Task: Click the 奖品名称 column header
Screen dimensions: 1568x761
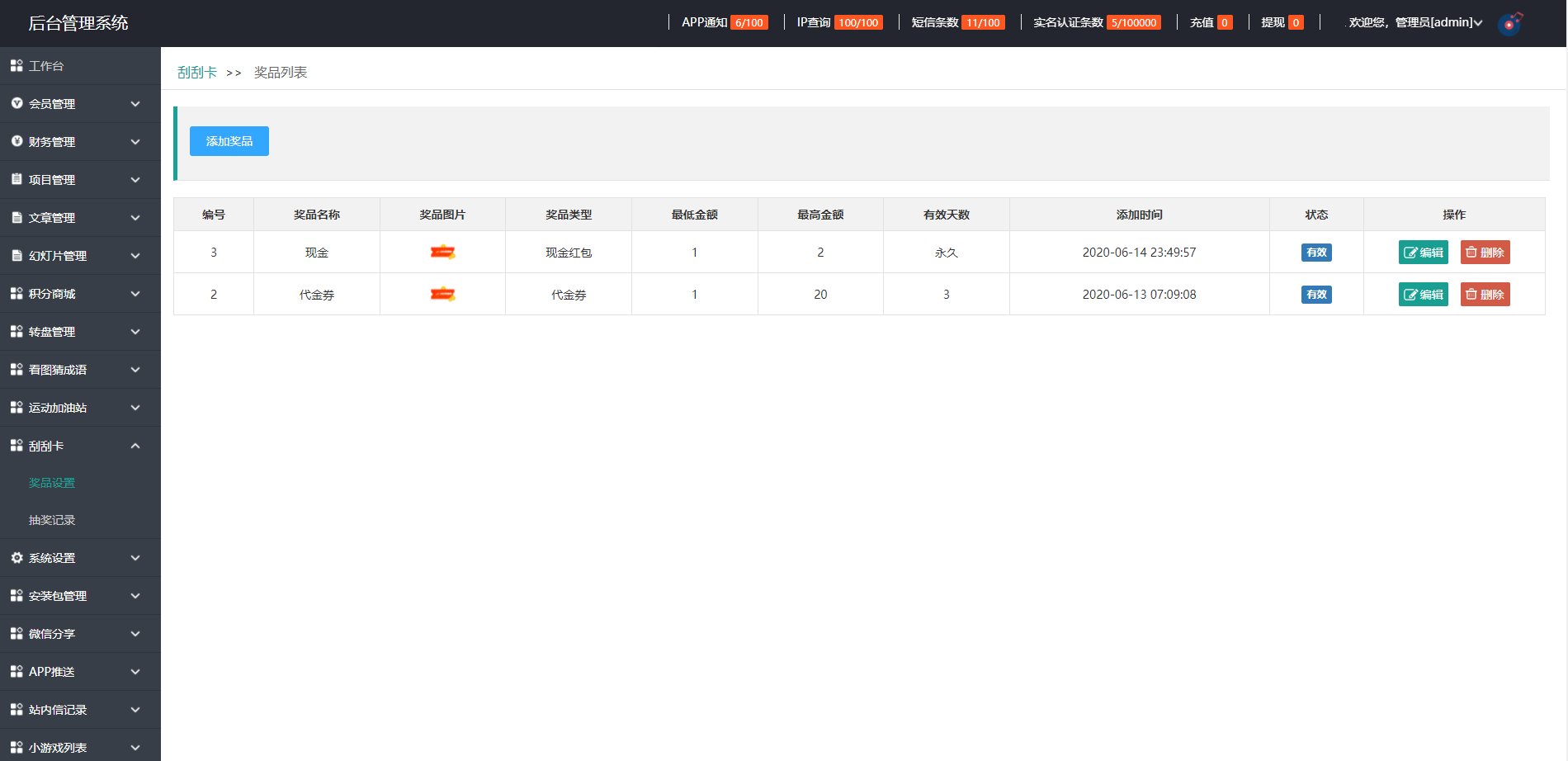Action: (317, 215)
